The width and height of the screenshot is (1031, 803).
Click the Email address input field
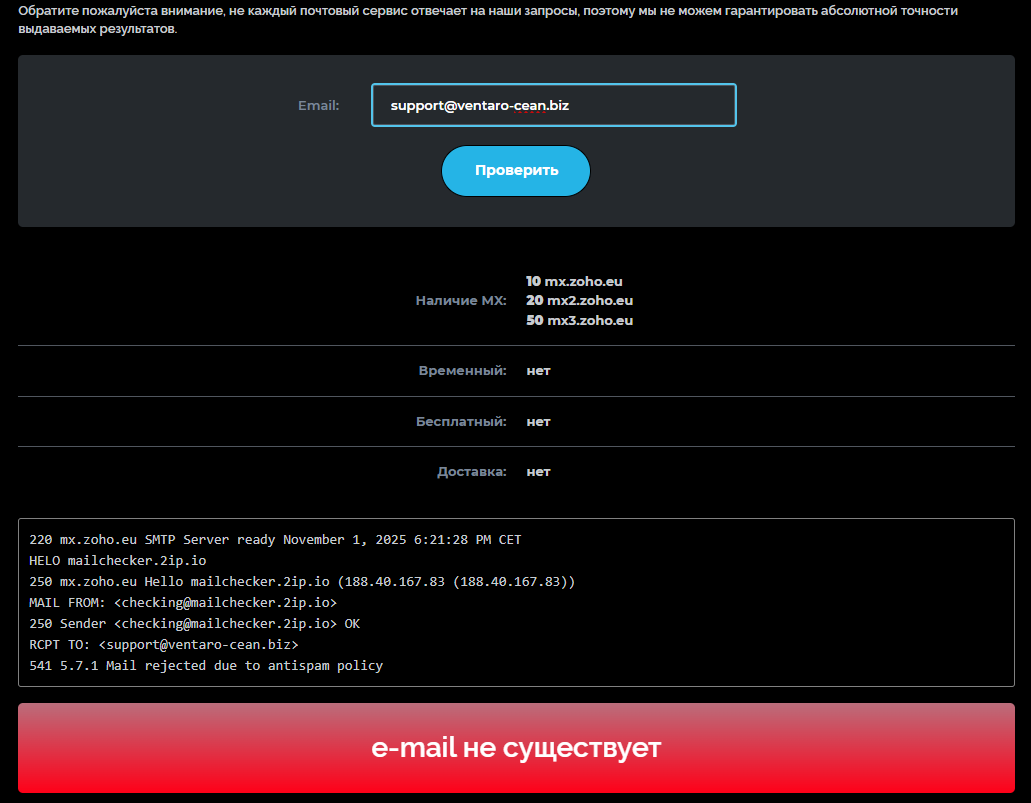553,105
